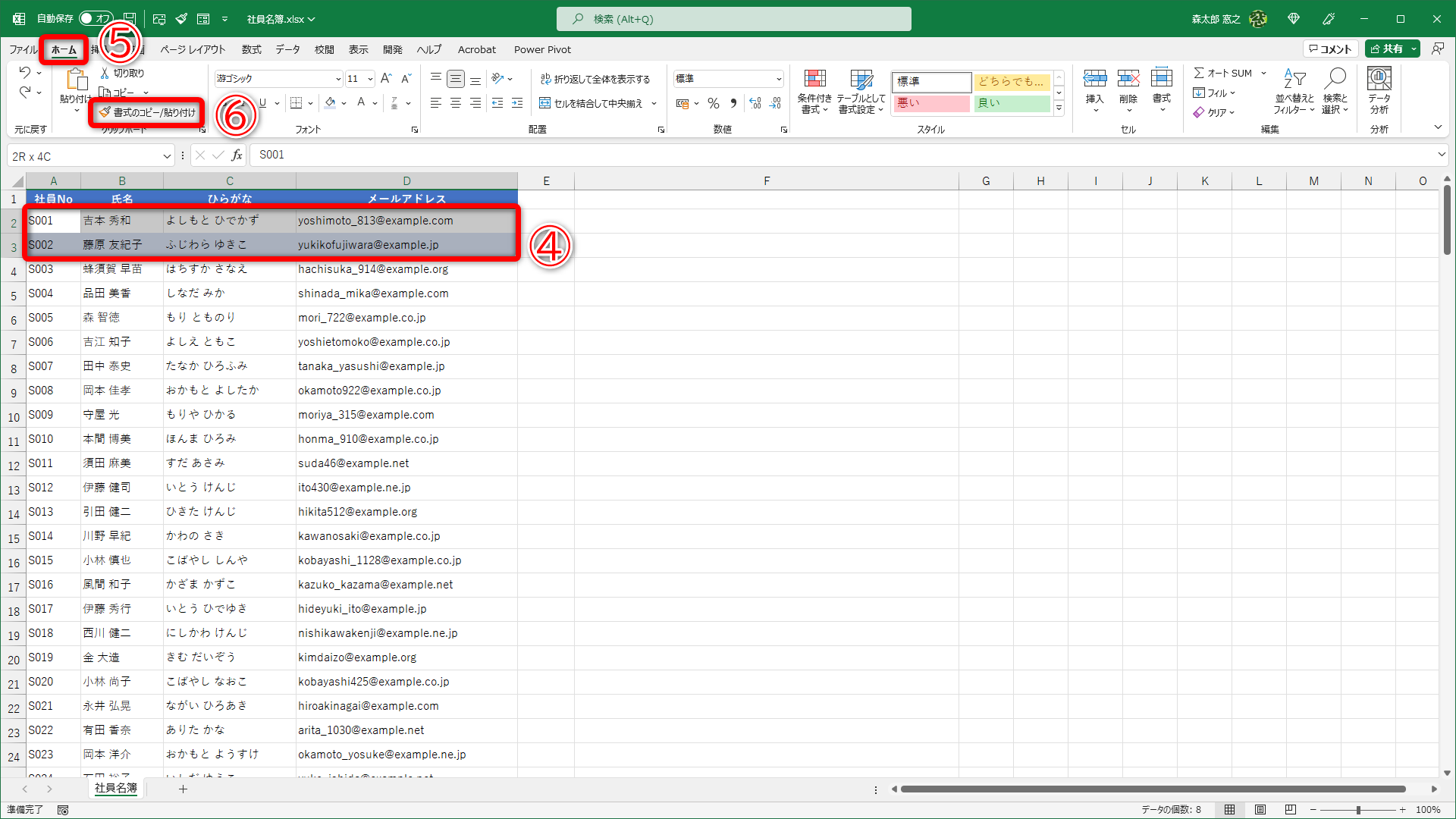Switch to Page Layout view in status bar
The image size is (1456, 819).
click(x=1260, y=809)
